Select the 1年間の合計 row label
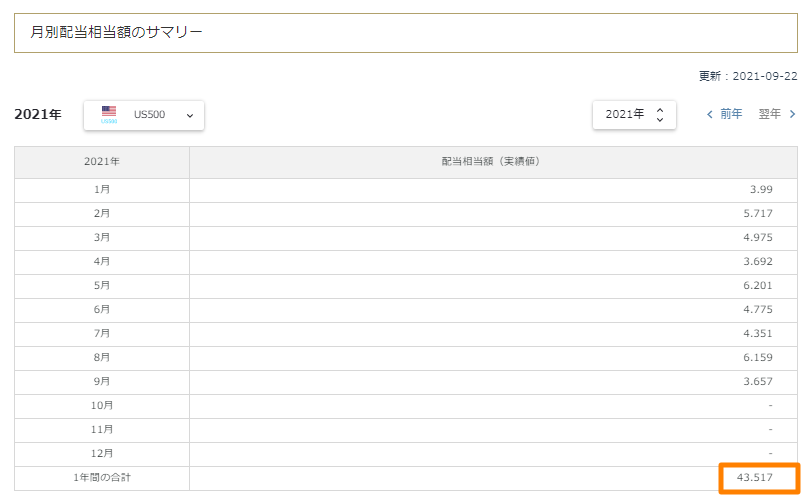The image size is (809, 500). 101,478
